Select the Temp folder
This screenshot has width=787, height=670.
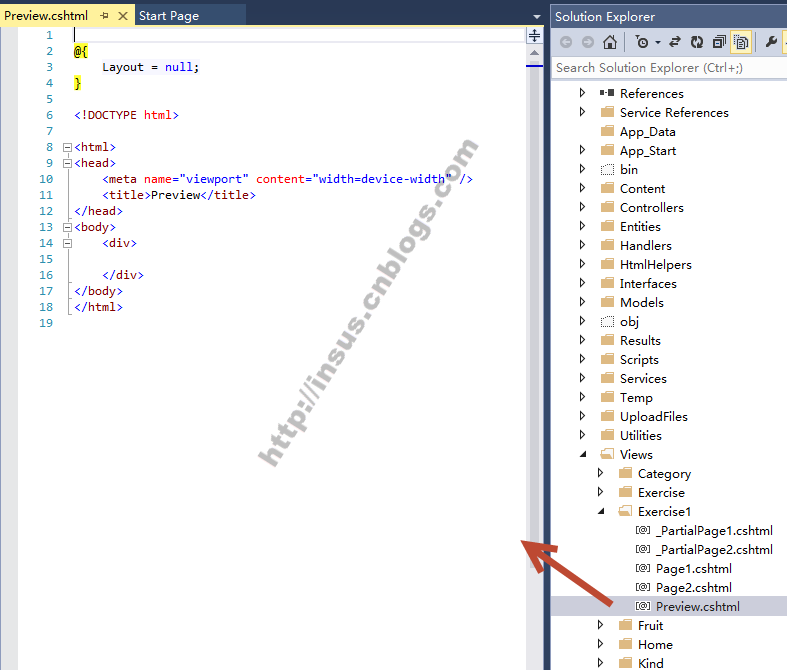click(x=636, y=398)
